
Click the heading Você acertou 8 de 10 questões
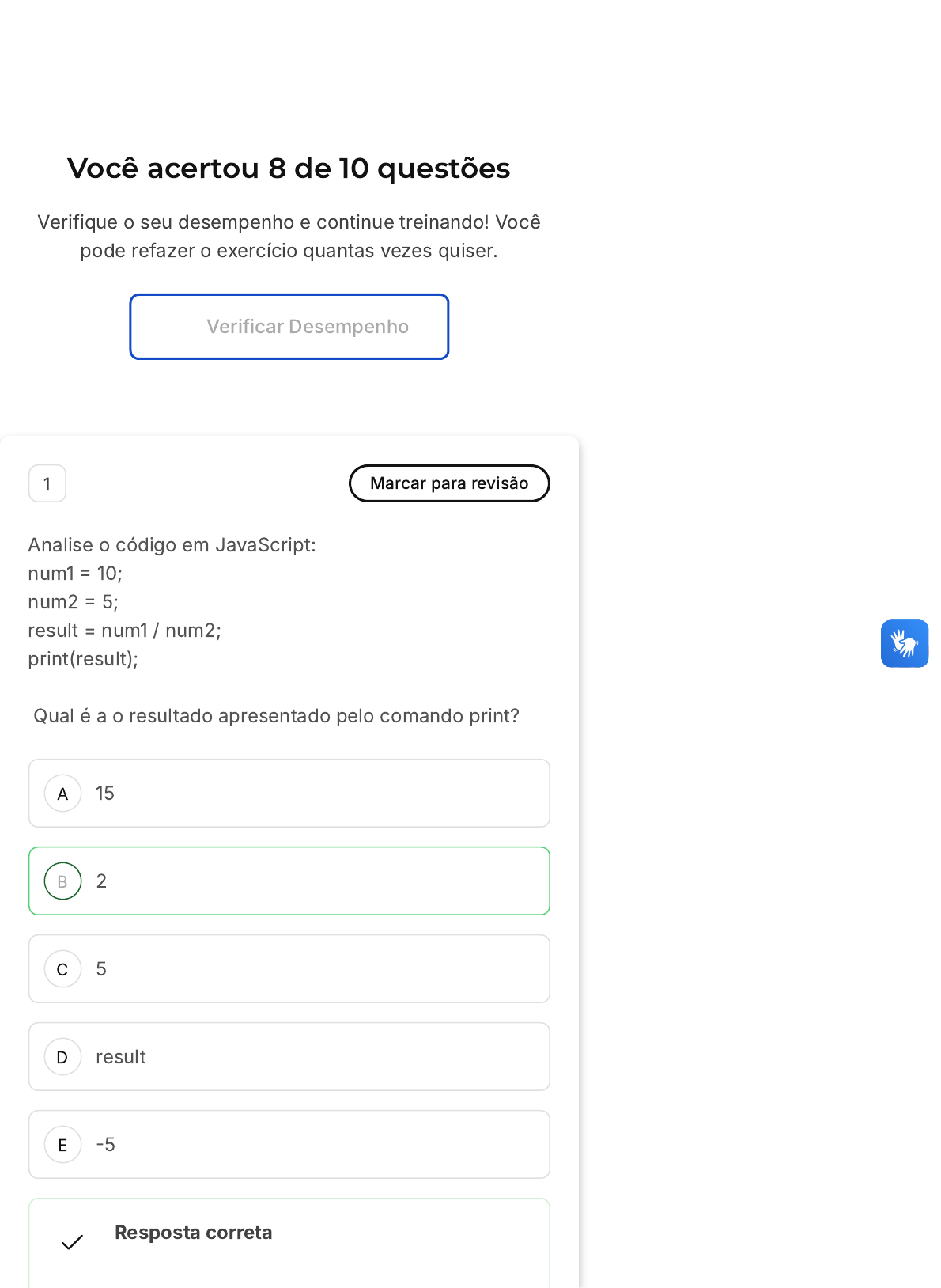pyautogui.click(x=289, y=169)
